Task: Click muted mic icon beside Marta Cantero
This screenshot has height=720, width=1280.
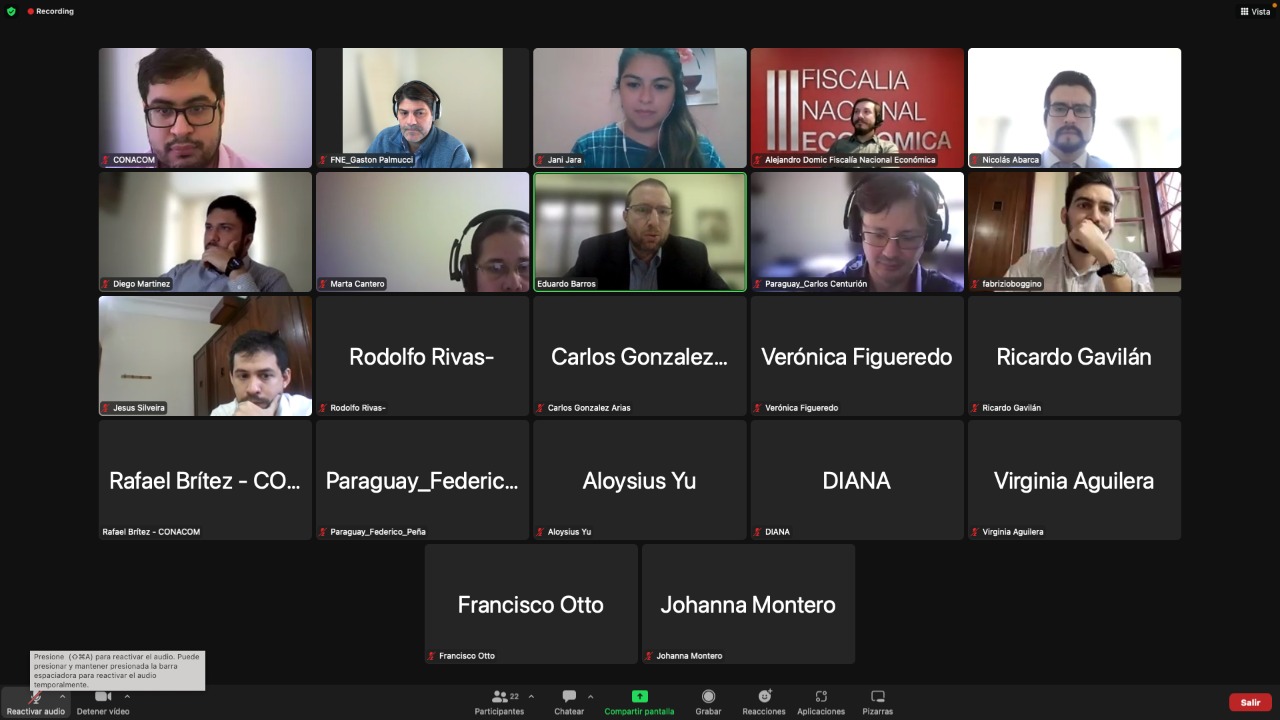Action: pos(323,284)
